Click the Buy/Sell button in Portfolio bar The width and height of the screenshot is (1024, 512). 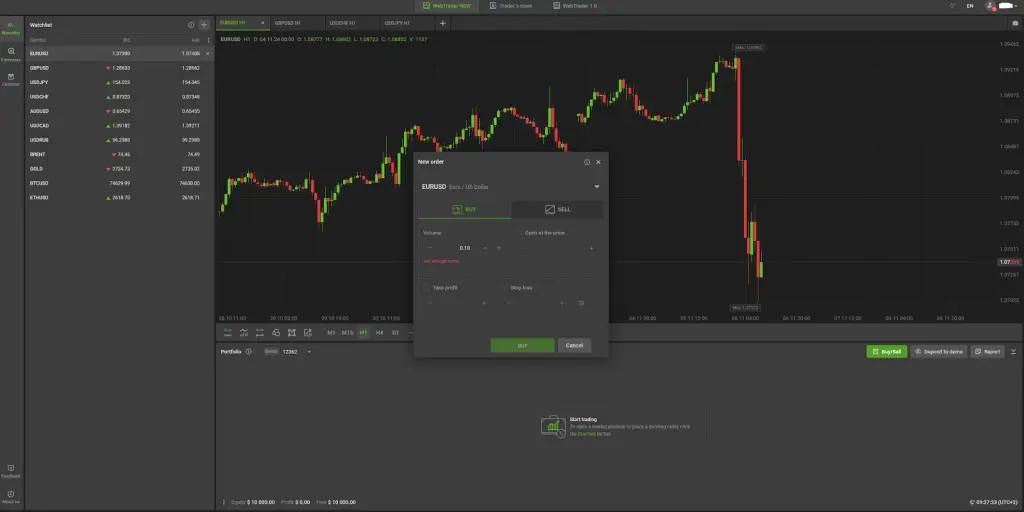tap(887, 351)
